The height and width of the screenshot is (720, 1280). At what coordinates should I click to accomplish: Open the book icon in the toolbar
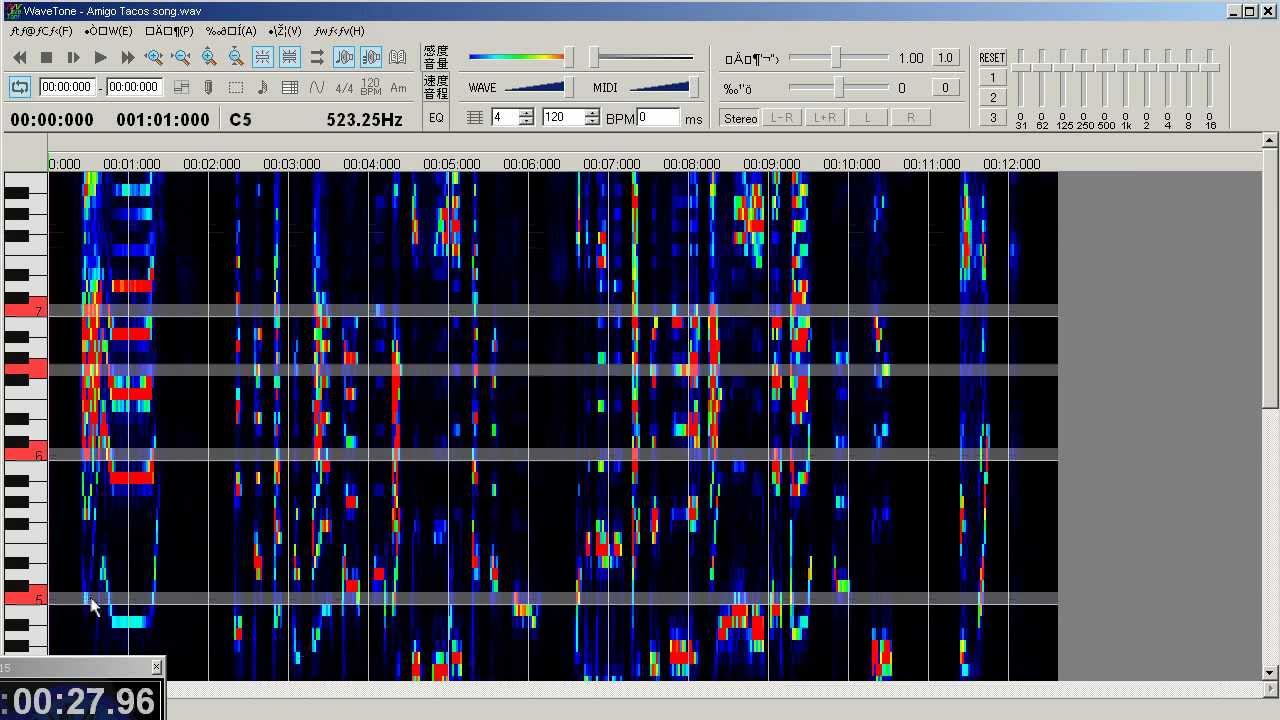pyautogui.click(x=397, y=57)
